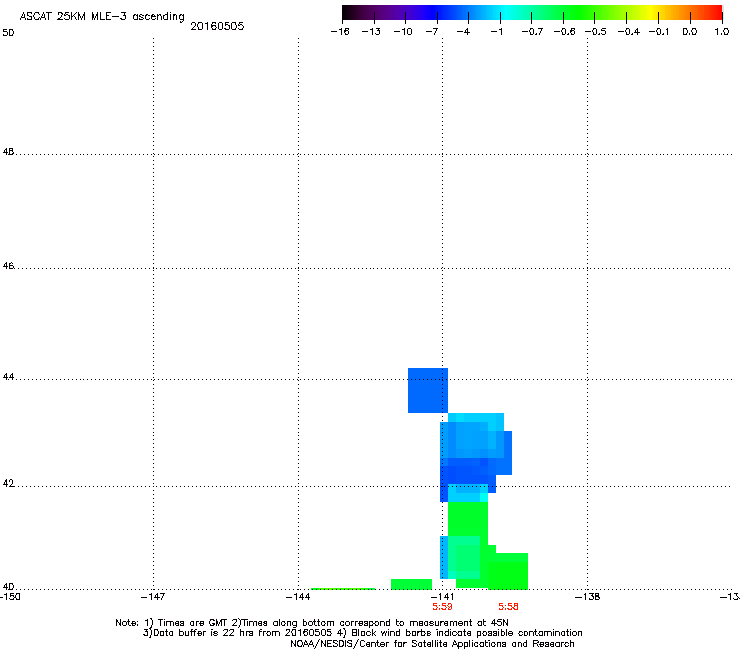
Task: Click the 44 latitude axis label
Action: (8, 377)
